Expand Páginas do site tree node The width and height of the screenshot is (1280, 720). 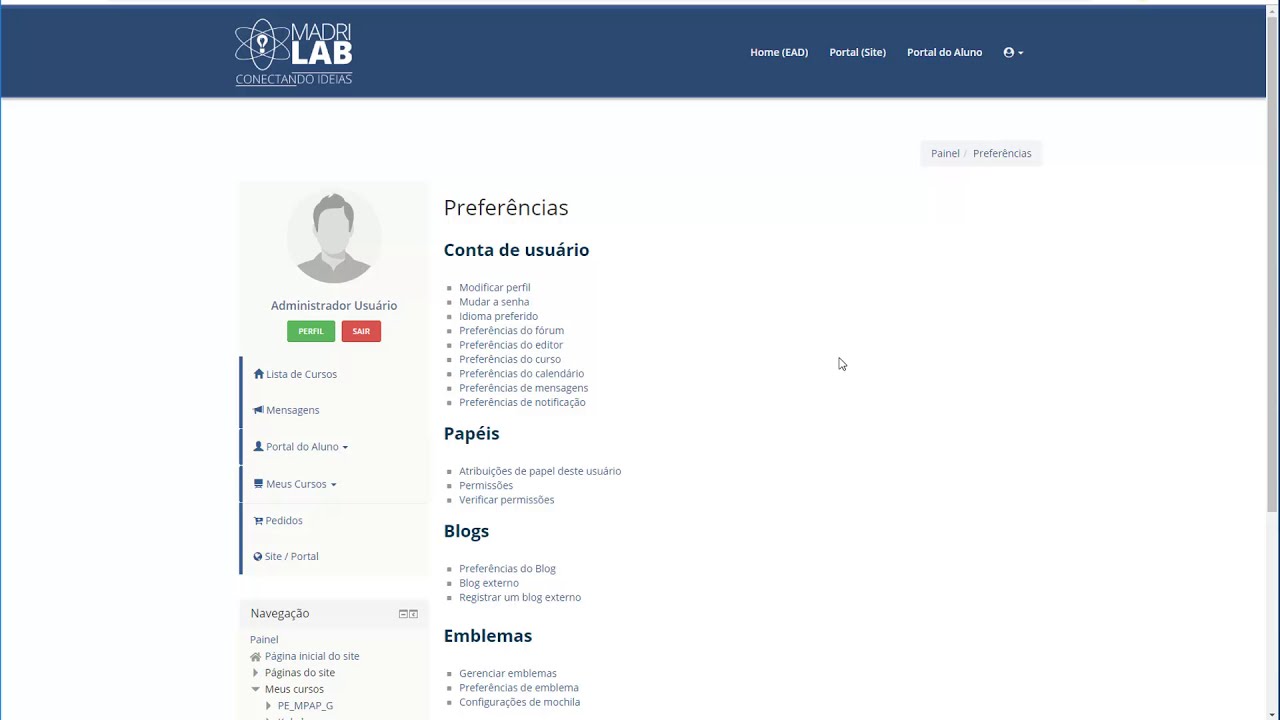coord(256,673)
